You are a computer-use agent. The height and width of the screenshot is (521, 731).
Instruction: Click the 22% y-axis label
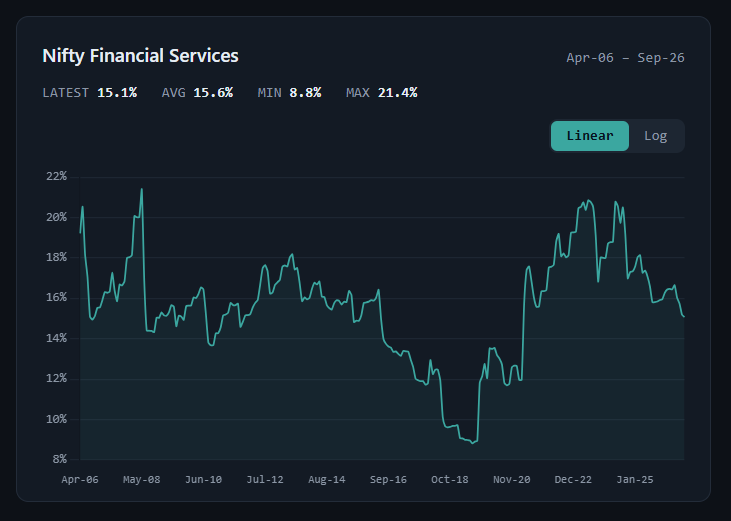56,176
